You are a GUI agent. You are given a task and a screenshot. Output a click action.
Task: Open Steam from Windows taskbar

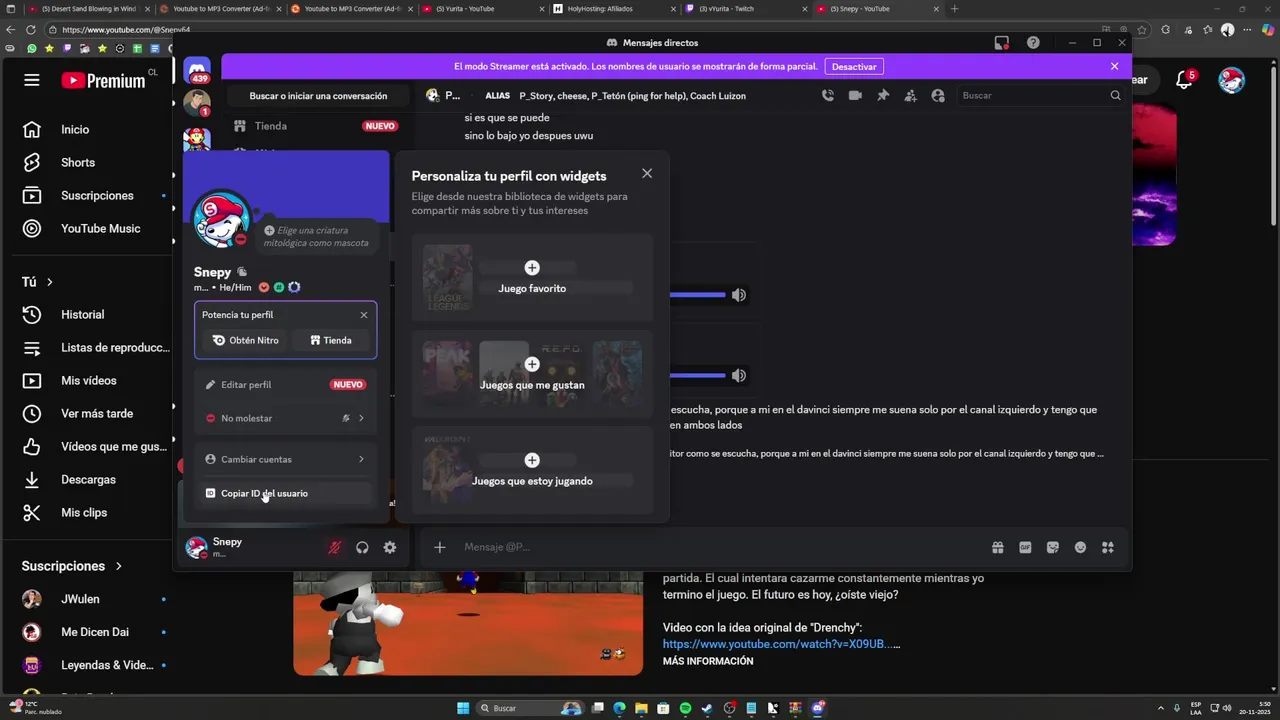[707, 708]
